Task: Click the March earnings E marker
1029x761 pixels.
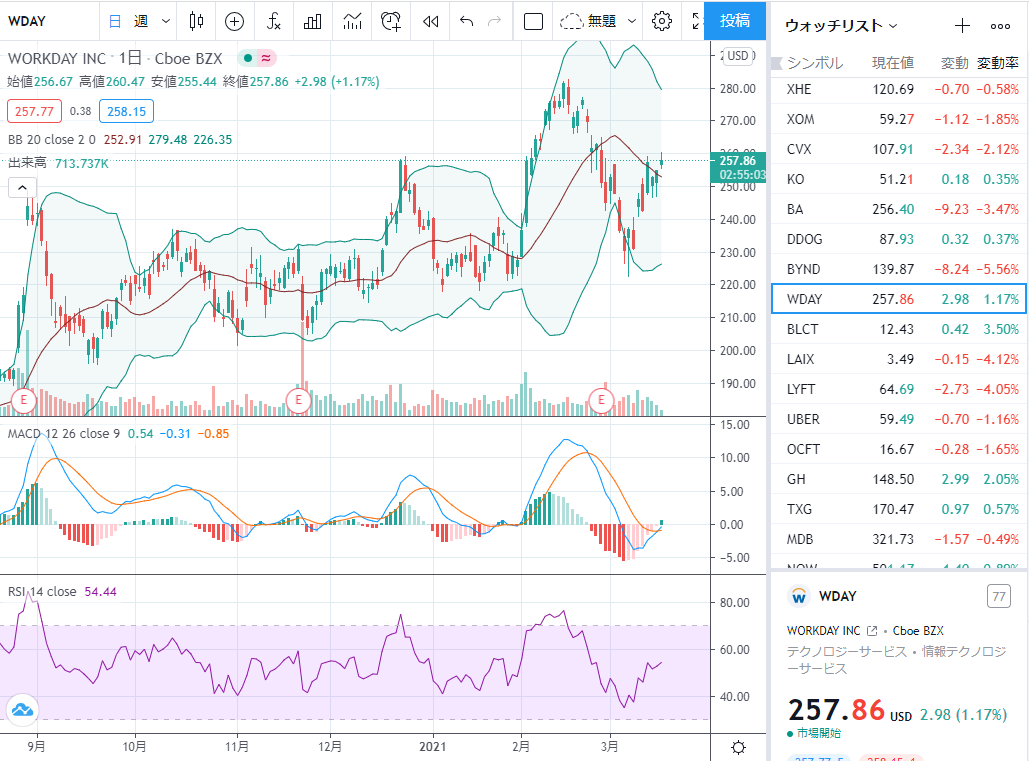Action: pos(601,400)
